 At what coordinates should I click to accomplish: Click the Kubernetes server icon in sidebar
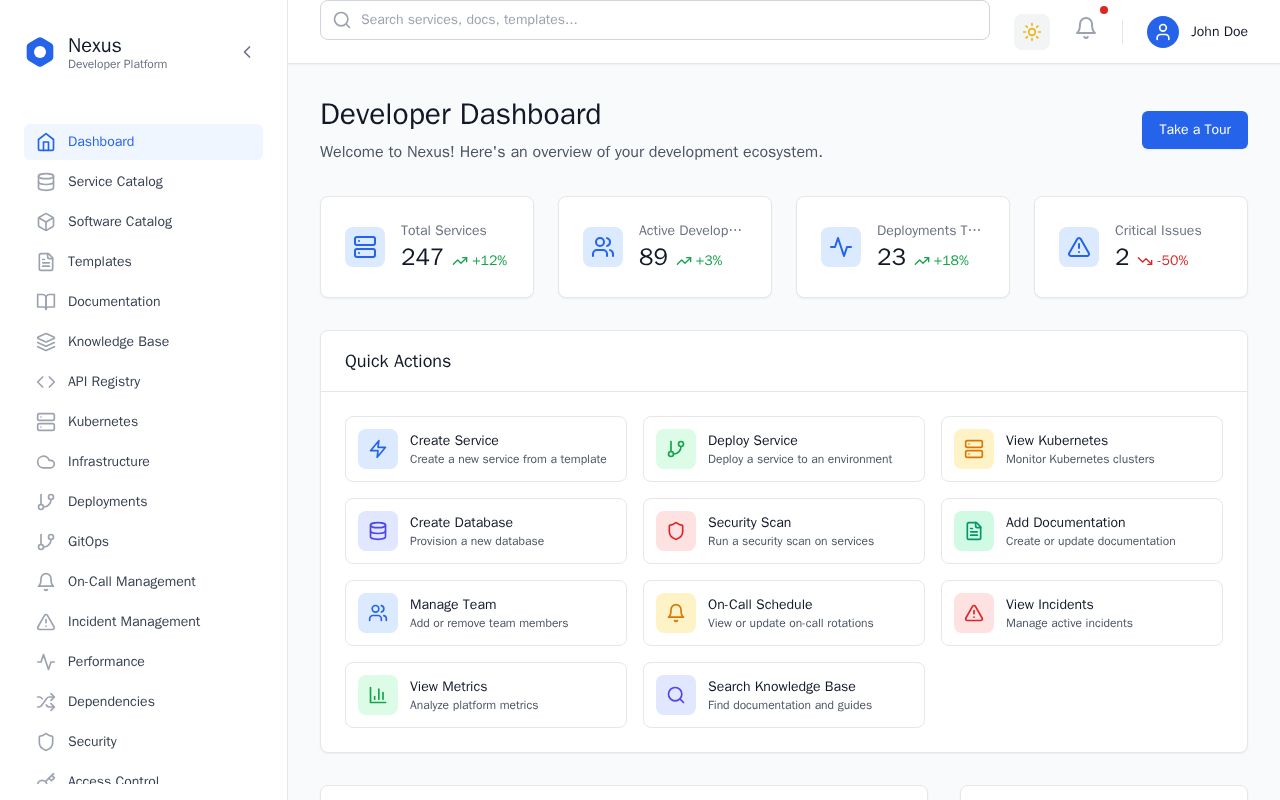coord(46,422)
